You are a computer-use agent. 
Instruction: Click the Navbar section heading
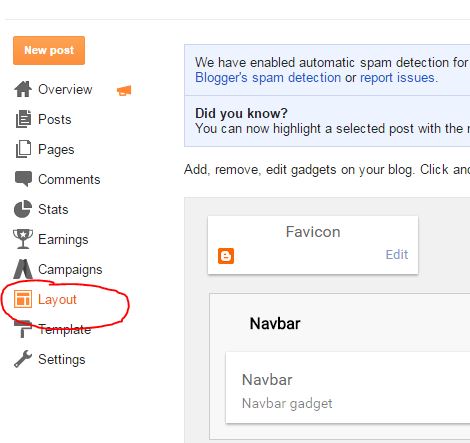(x=275, y=323)
